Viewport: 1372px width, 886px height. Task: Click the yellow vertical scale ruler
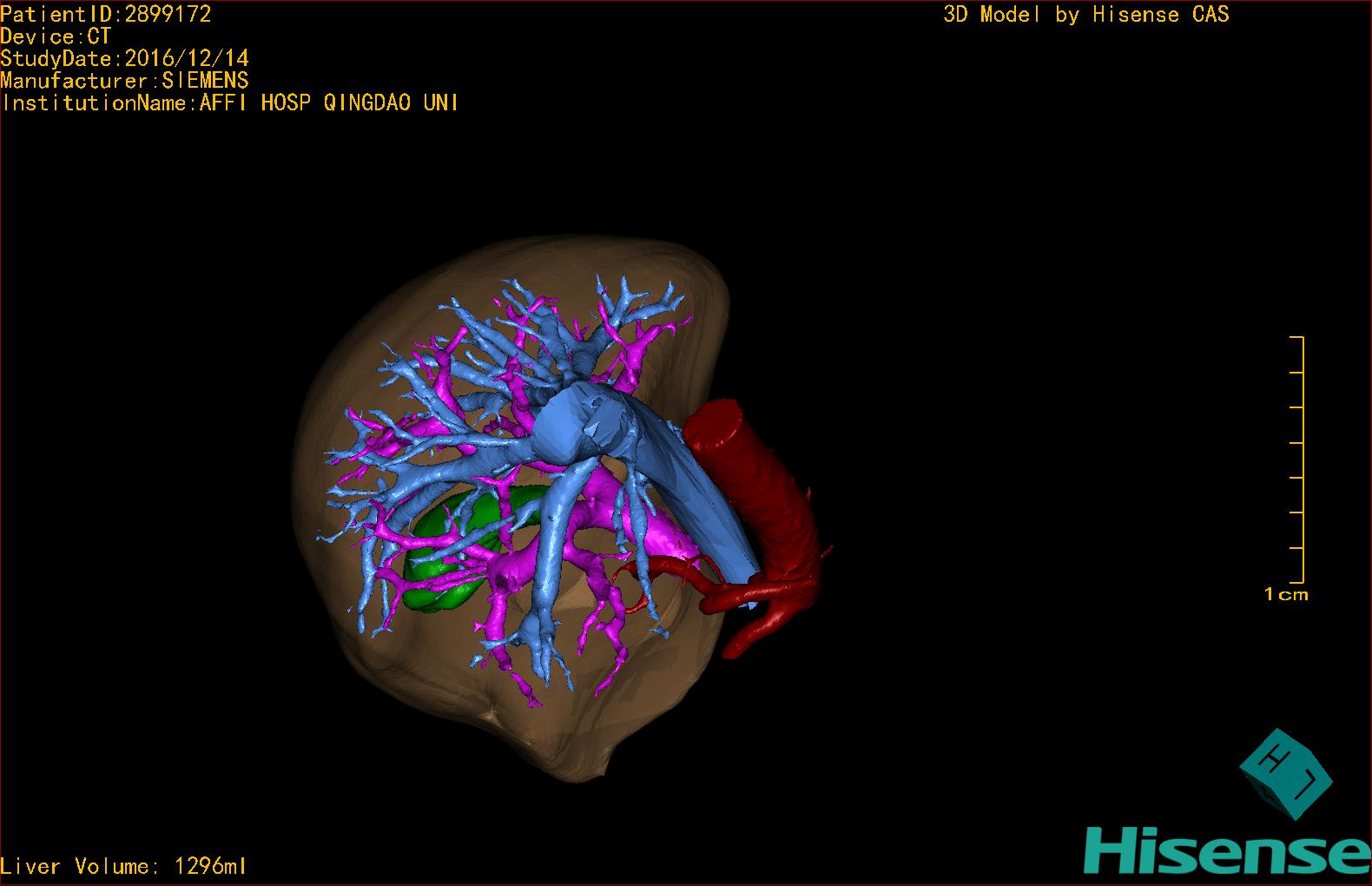coord(1297,460)
